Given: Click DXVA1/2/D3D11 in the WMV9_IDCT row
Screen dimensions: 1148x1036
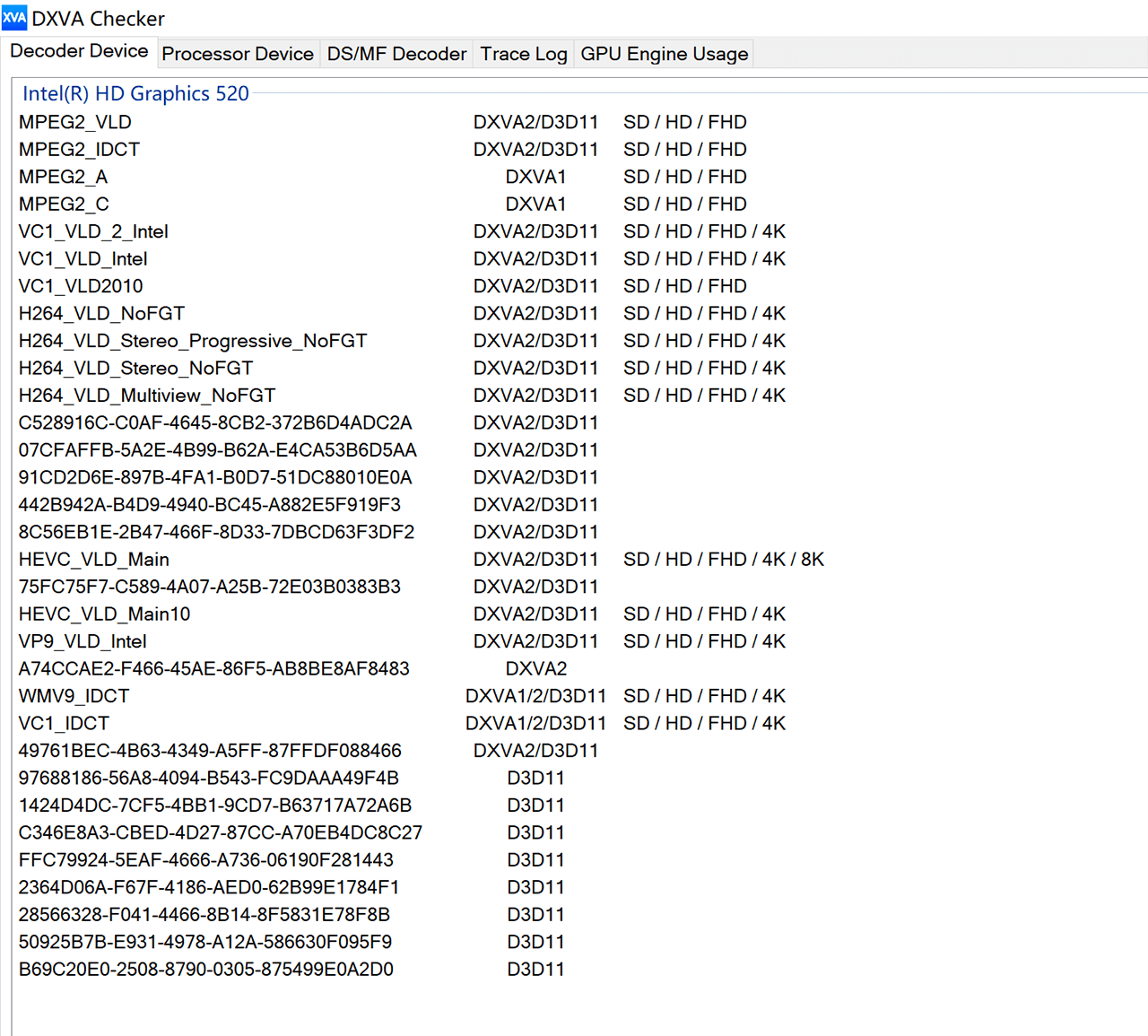Looking at the screenshot, I should (535, 696).
